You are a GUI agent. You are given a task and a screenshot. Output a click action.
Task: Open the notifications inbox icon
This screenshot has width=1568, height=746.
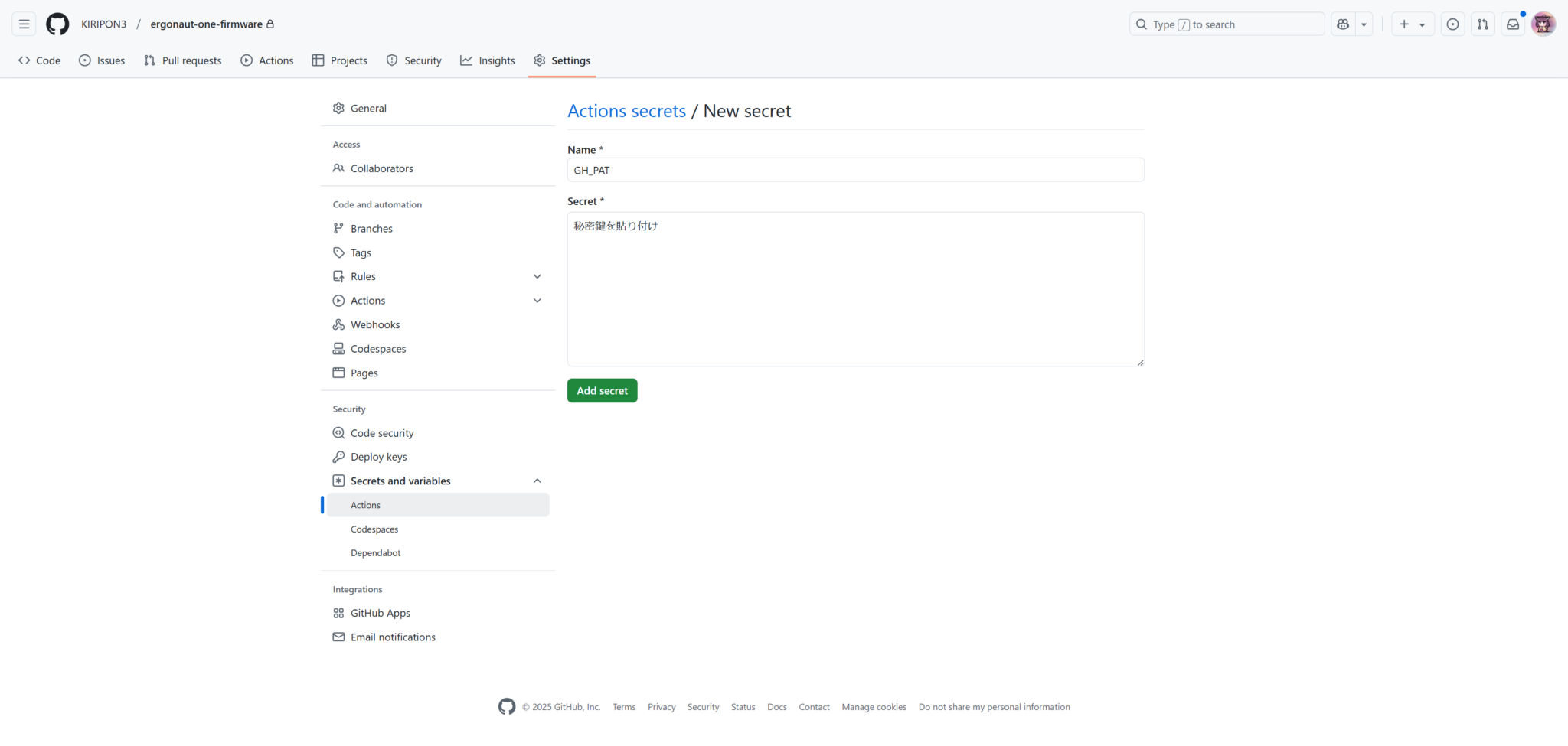click(1513, 24)
